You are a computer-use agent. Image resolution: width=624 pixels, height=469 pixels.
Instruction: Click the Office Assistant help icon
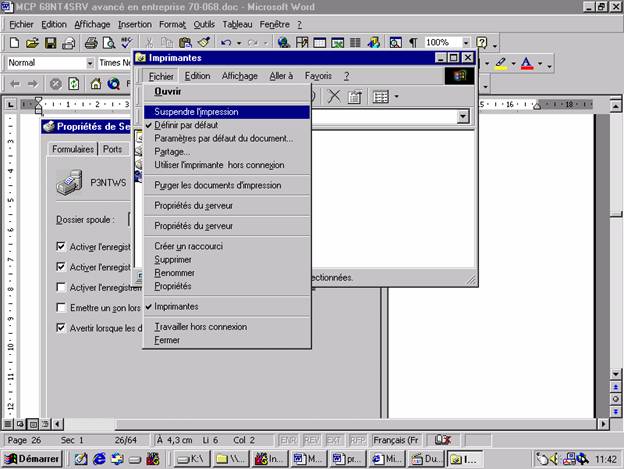tap(482, 43)
